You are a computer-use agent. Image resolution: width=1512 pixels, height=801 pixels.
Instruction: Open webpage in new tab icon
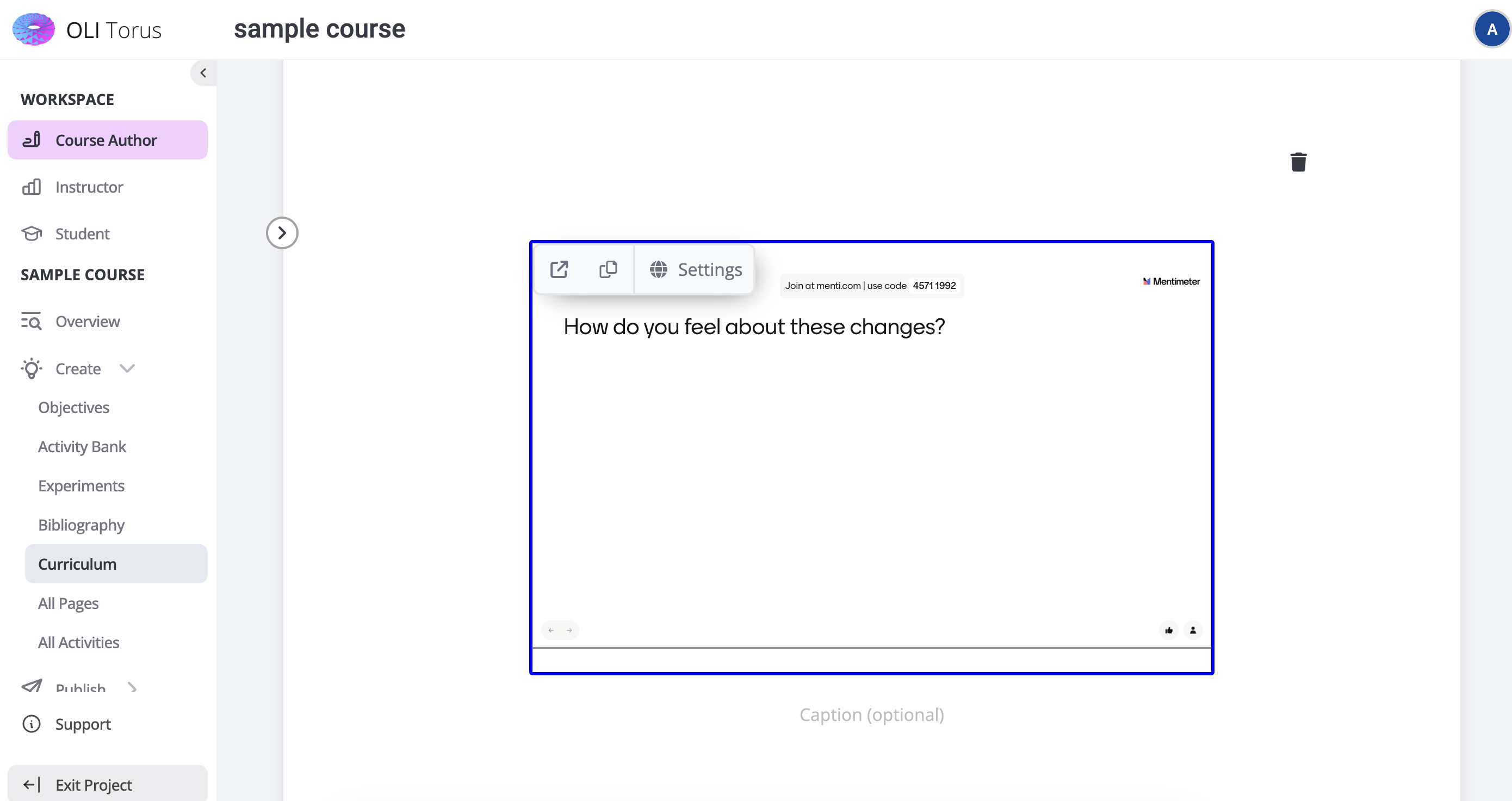pyautogui.click(x=559, y=269)
